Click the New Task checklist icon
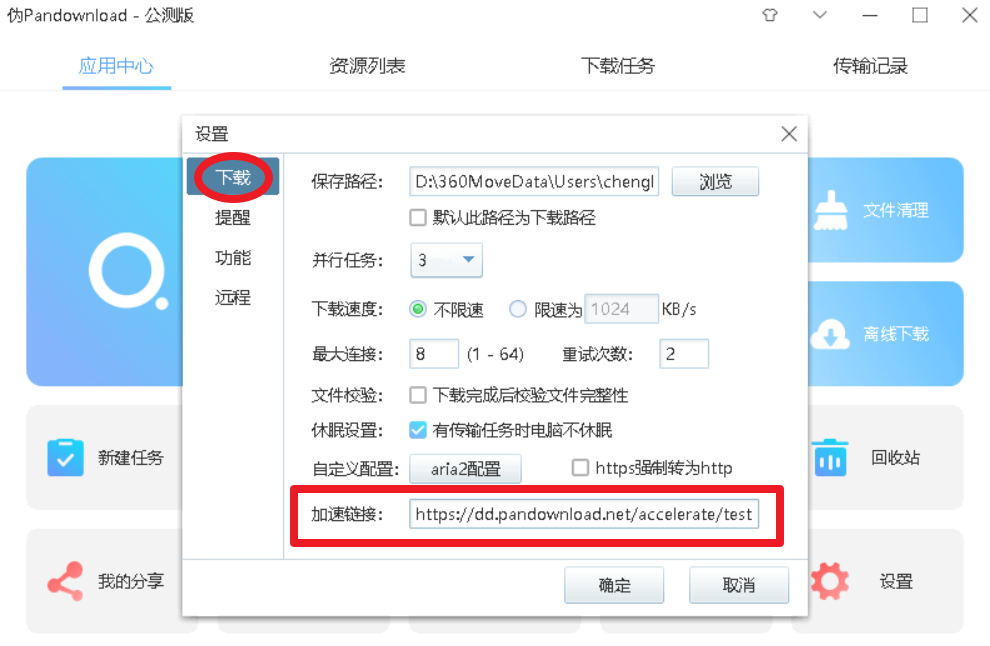Screen dimensions: 990x646 coord(66,457)
